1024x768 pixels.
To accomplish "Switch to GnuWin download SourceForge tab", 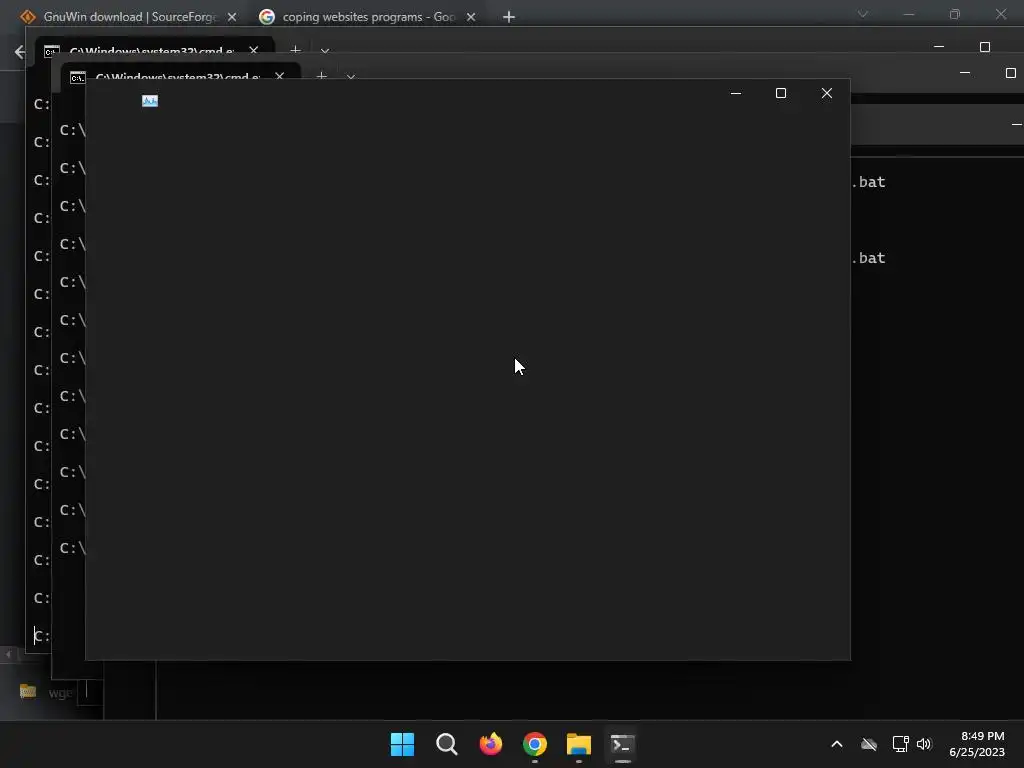I will click(129, 17).
